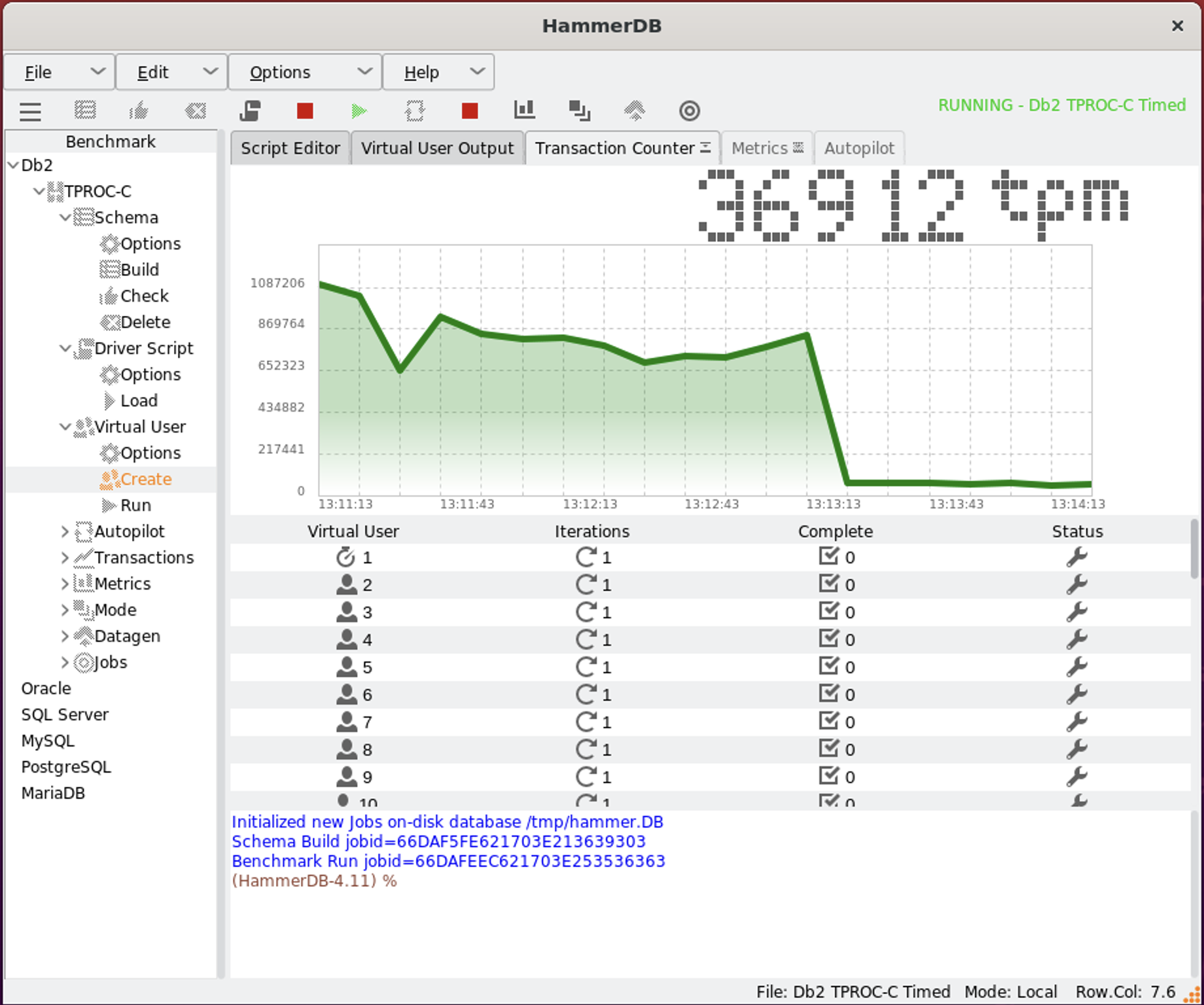Select Run under Virtual User
This screenshot has width=1204, height=1005.
tap(135, 505)
